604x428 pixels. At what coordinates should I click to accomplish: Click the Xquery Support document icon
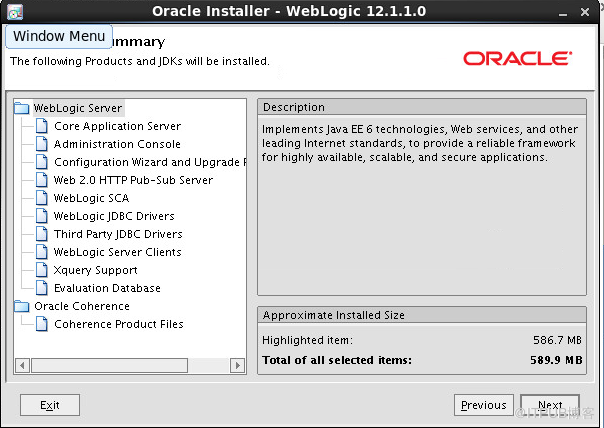tap(42, 270)
